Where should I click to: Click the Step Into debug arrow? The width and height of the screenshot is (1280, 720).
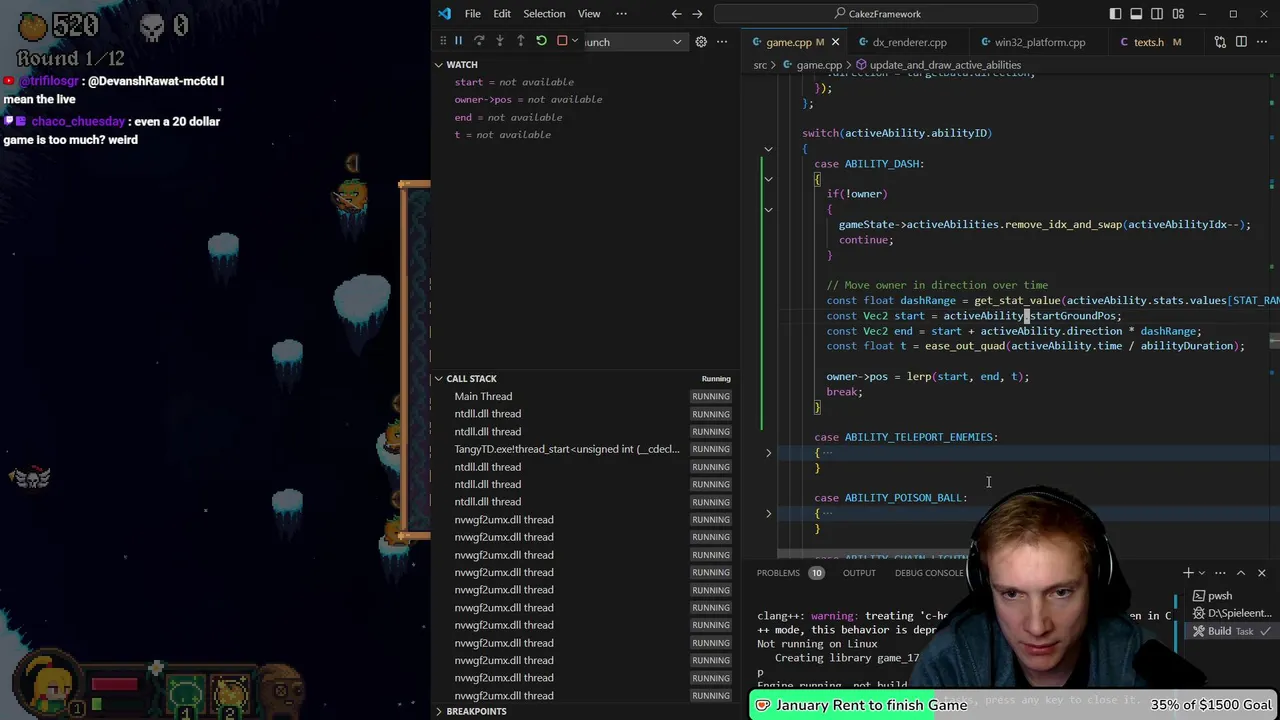coord(500,41)
